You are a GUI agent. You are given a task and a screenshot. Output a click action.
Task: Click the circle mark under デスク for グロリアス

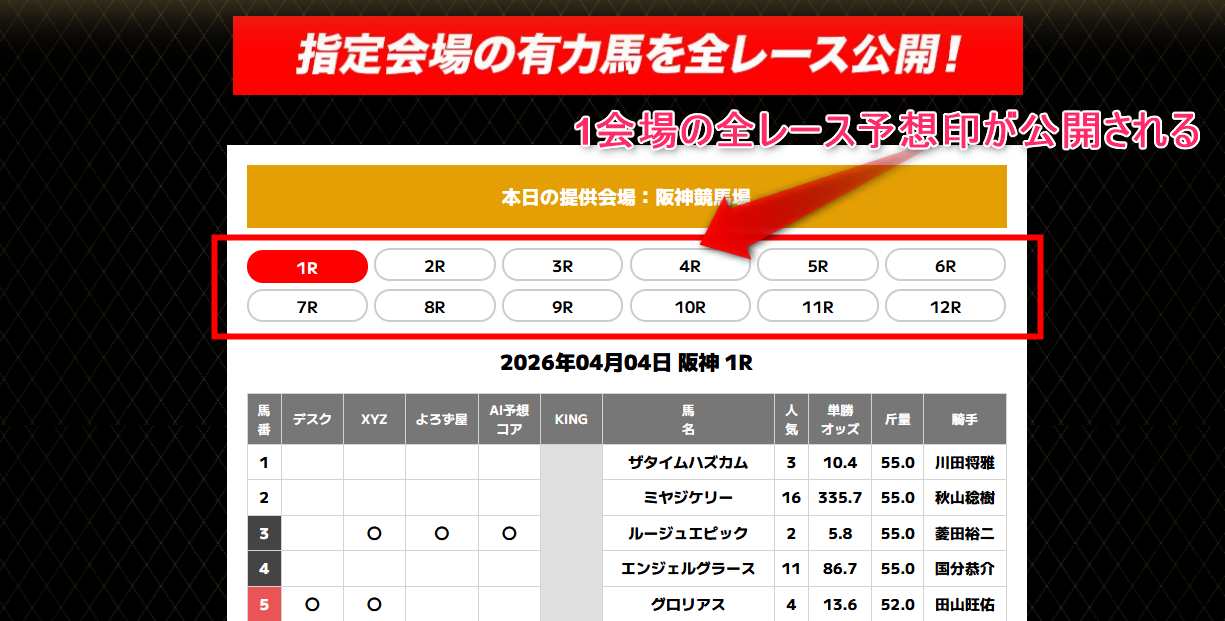pos(311,604)
